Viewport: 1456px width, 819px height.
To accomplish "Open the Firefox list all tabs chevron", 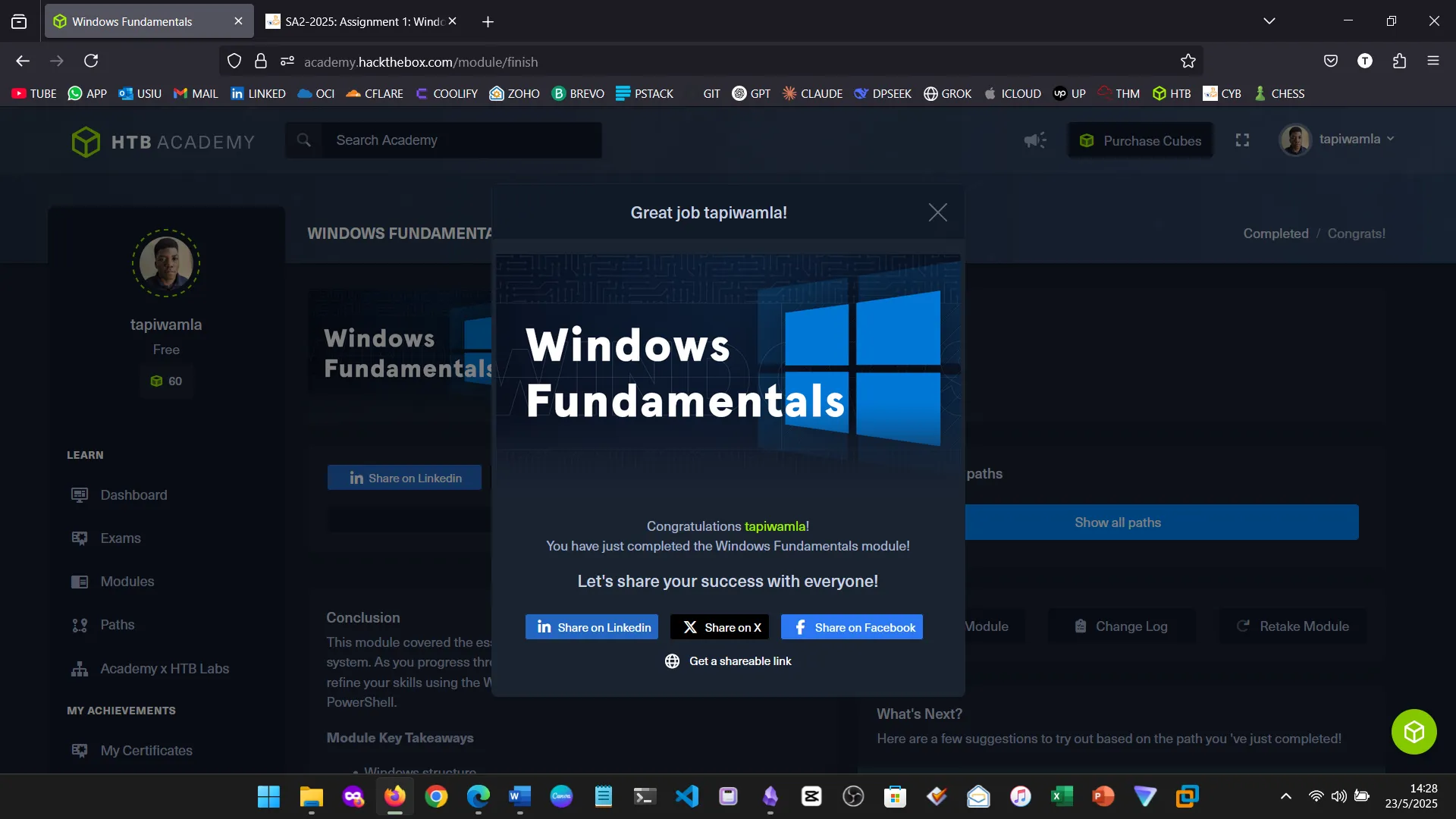I will tap(1269, 21).
